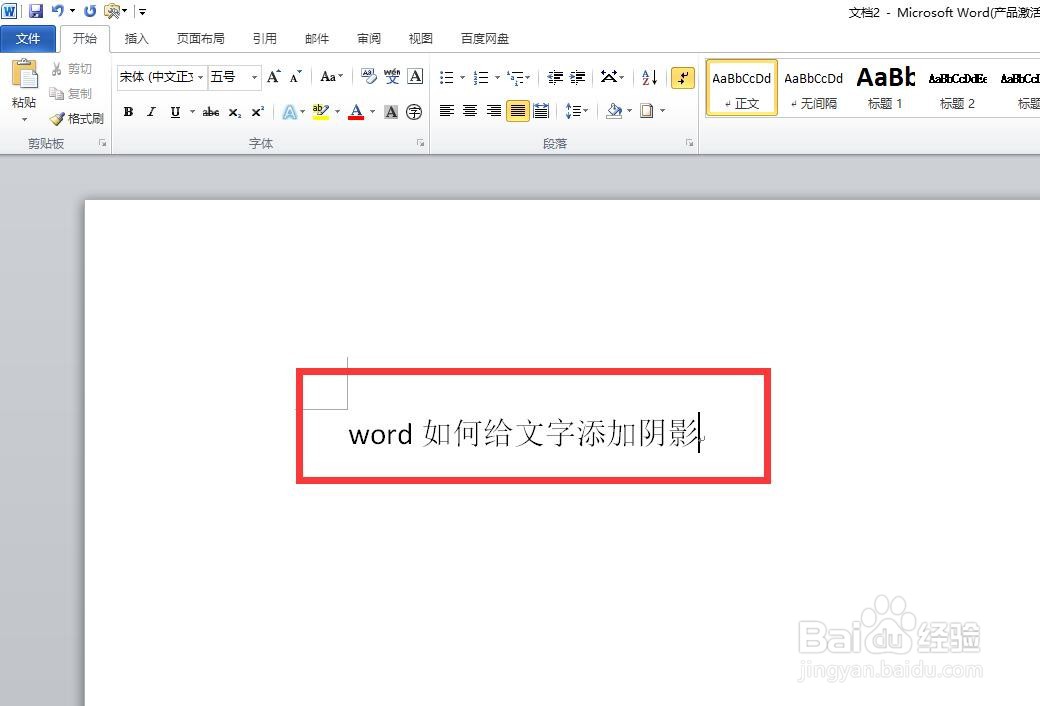Switch to the Mailings (邮件) tab

click(x=317, y=38)
